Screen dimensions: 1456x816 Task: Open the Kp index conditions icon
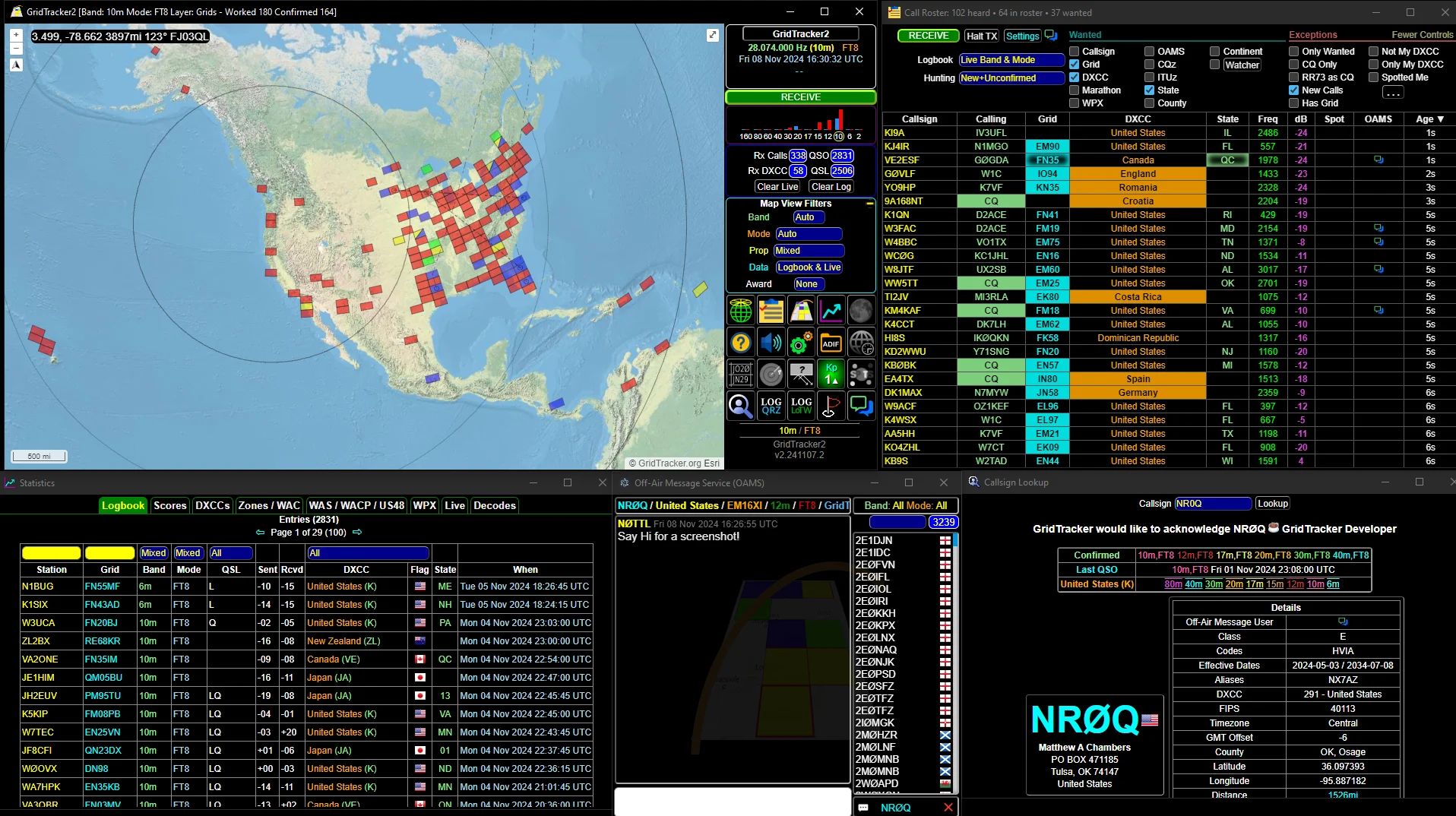831,374
